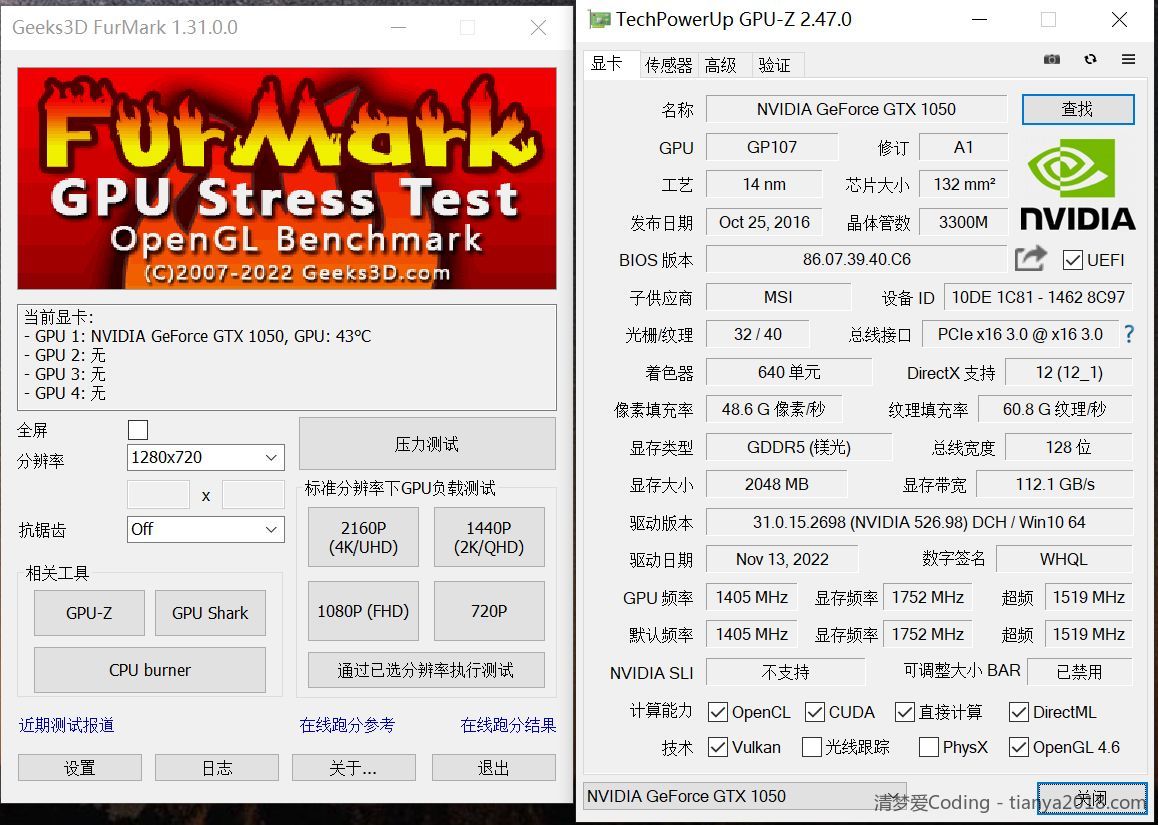Viewport: 1158px width, 825px height.
Task: Minimize the FurMark window
Action: click(x=398, y=28)
